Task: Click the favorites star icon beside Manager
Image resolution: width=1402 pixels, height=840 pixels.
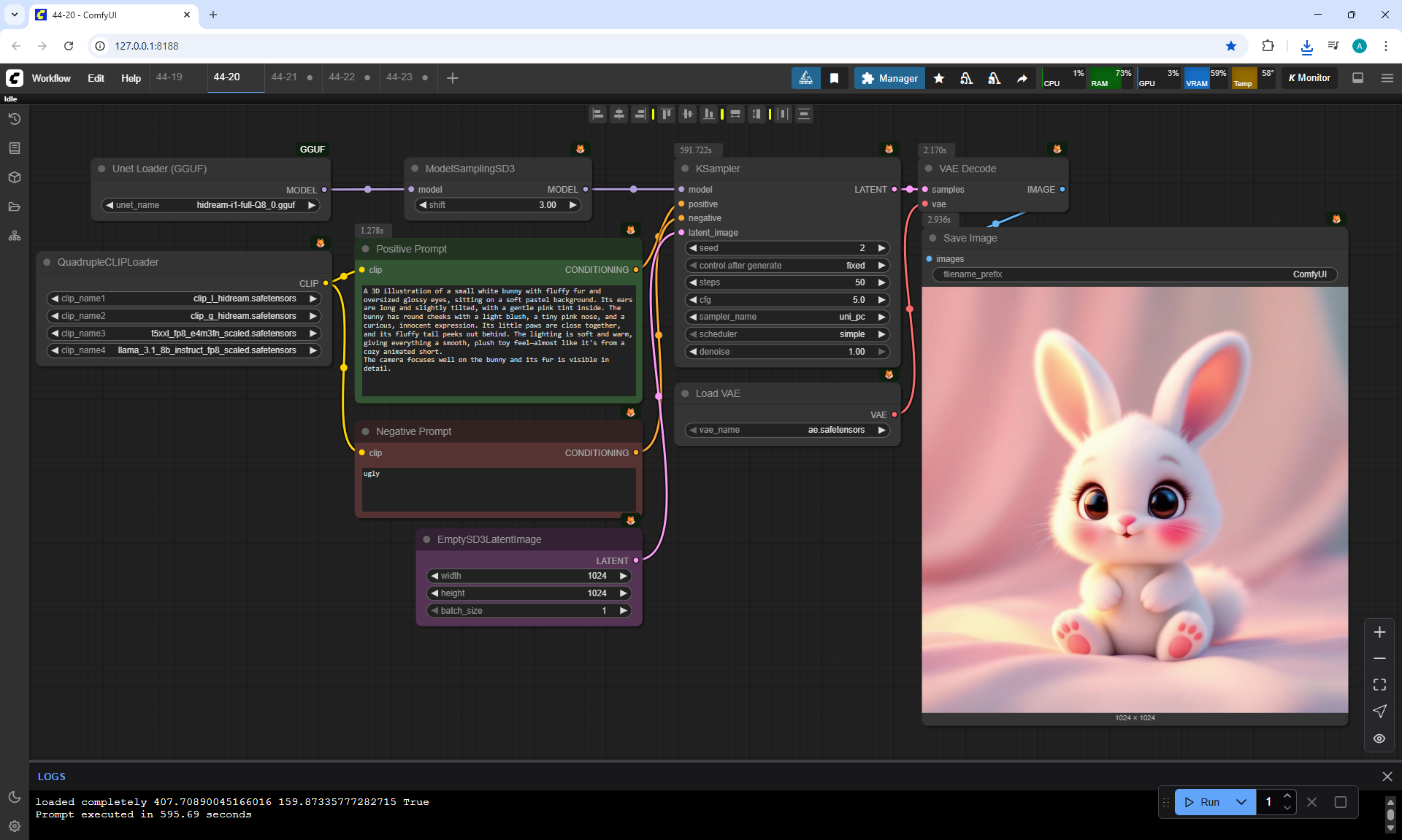Action: [x=939, y=78]
